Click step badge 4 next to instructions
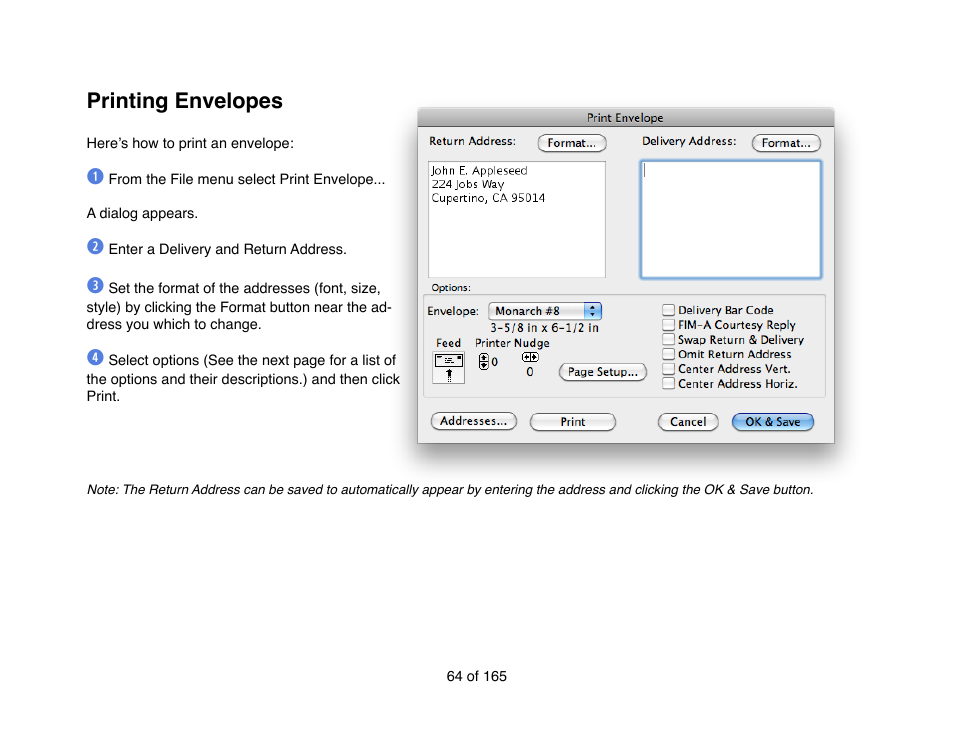954x738 pixels. 95,357
